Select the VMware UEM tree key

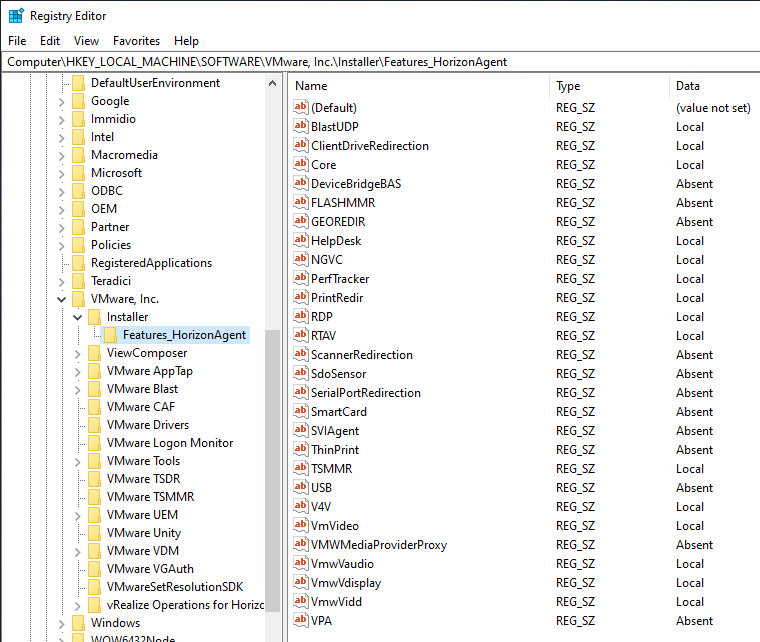click(142, 515)
